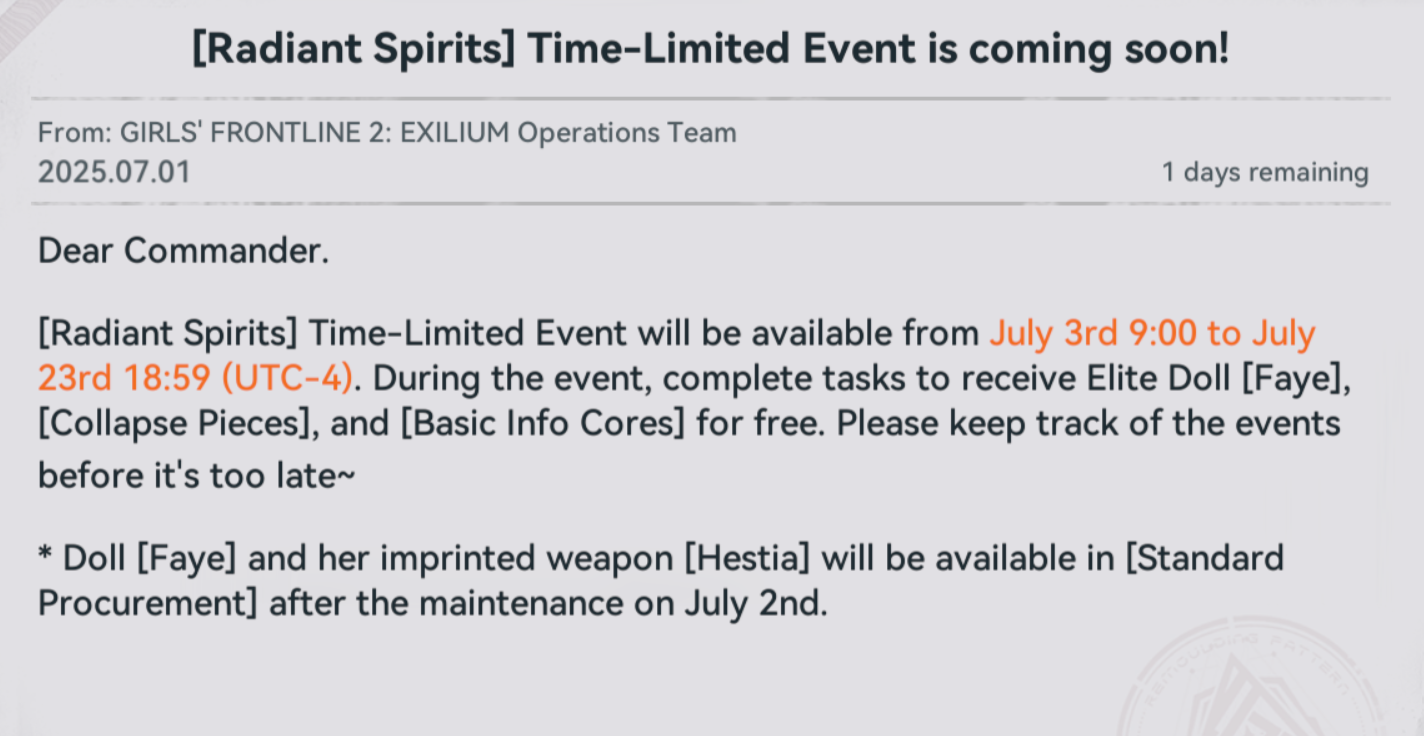Click the orange '23rd 18:59 (UTC-4)' text
Image resolution: width=1424 pixels, height=736 pixels.
(196, 378)
